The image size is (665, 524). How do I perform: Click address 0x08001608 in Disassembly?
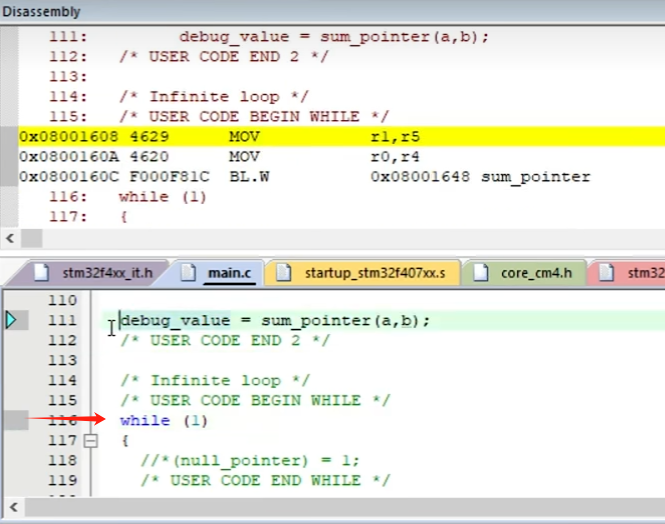point(69,137)
